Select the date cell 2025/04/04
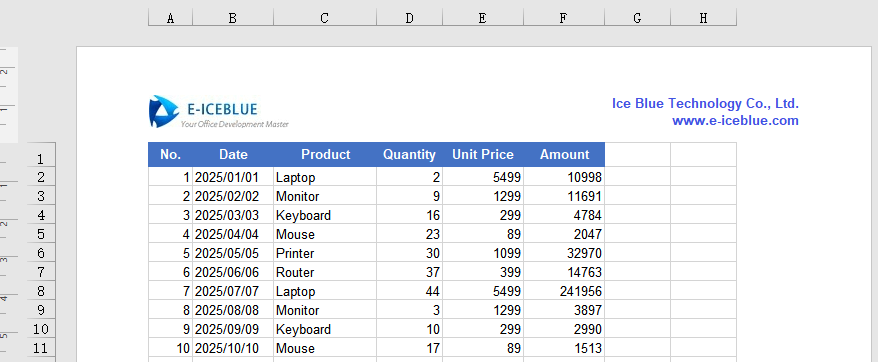 233,234
